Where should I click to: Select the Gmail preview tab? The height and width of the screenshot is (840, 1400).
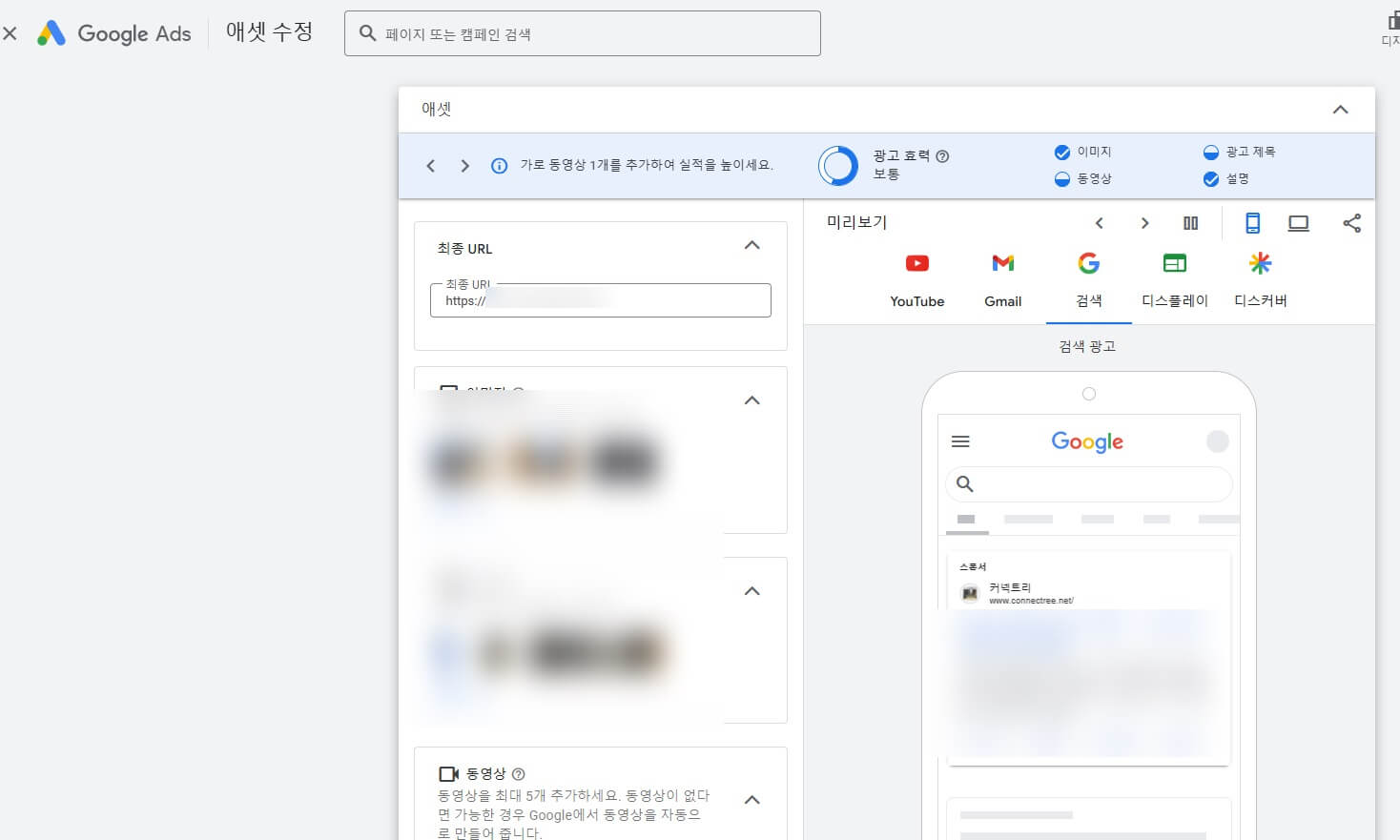(x=1003, y=280)
